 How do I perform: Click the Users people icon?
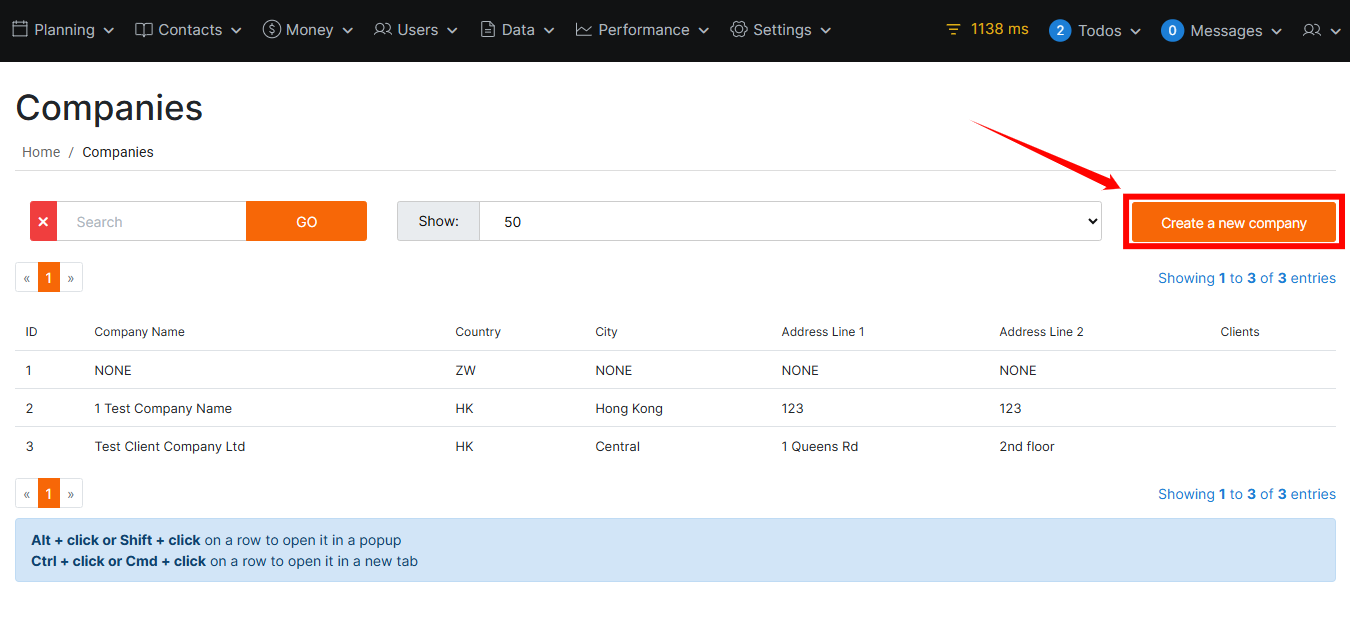[383, 30]
